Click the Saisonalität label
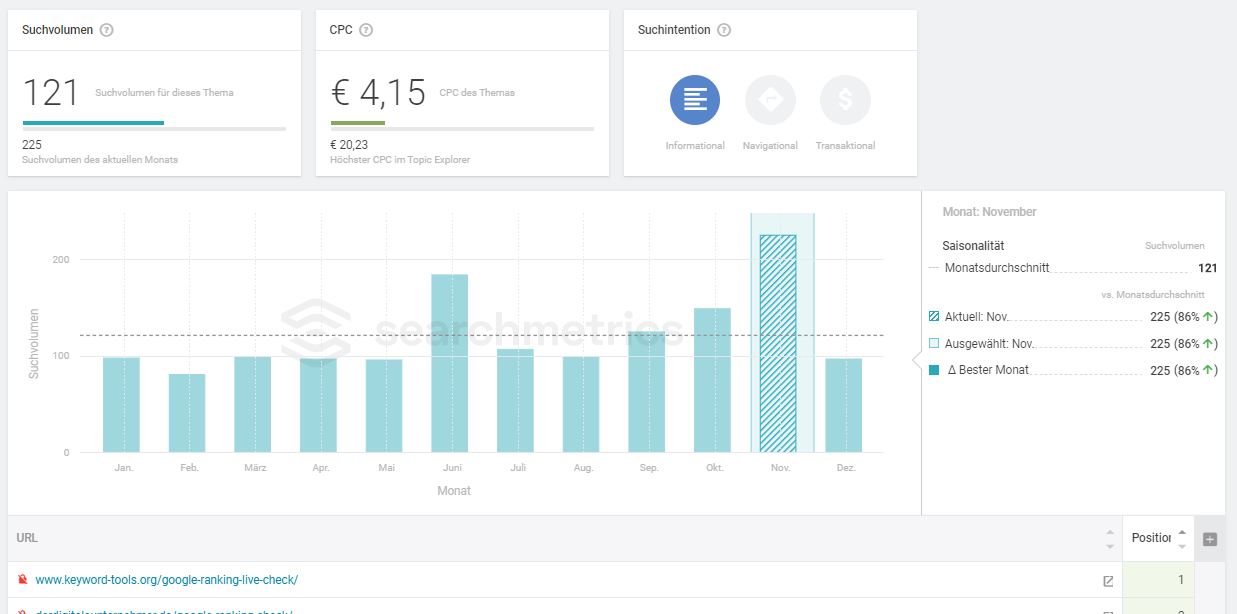The height and width of the screenshot is (614, 1237). pyautogui.click(x=973, y=246)
